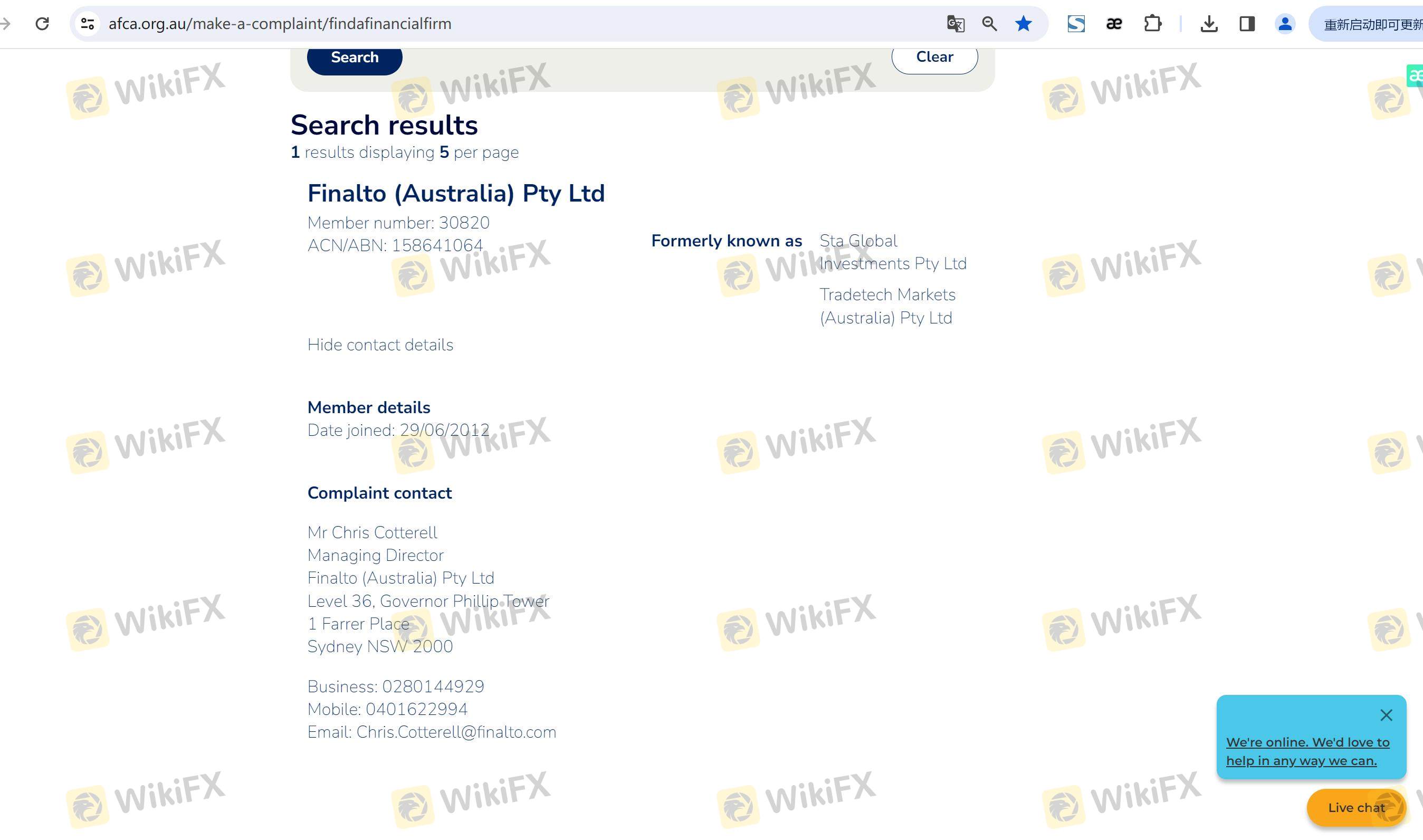1423x840 pixels.
Task: Select former name Sta Global Investments Pty Ltd
Action: point(893,252)
